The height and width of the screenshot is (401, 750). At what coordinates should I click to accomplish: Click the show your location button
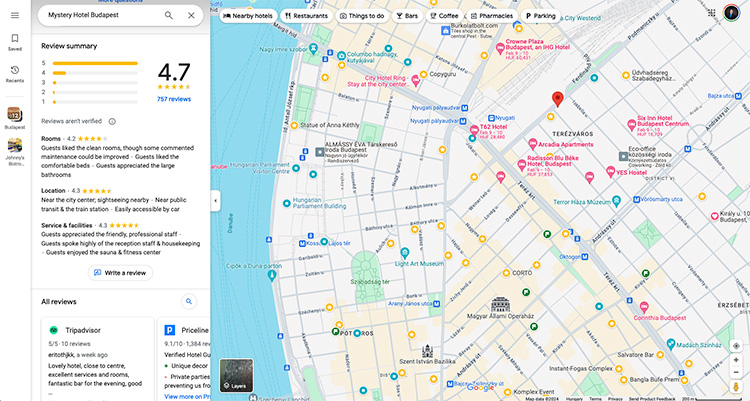tap(736, 346)
